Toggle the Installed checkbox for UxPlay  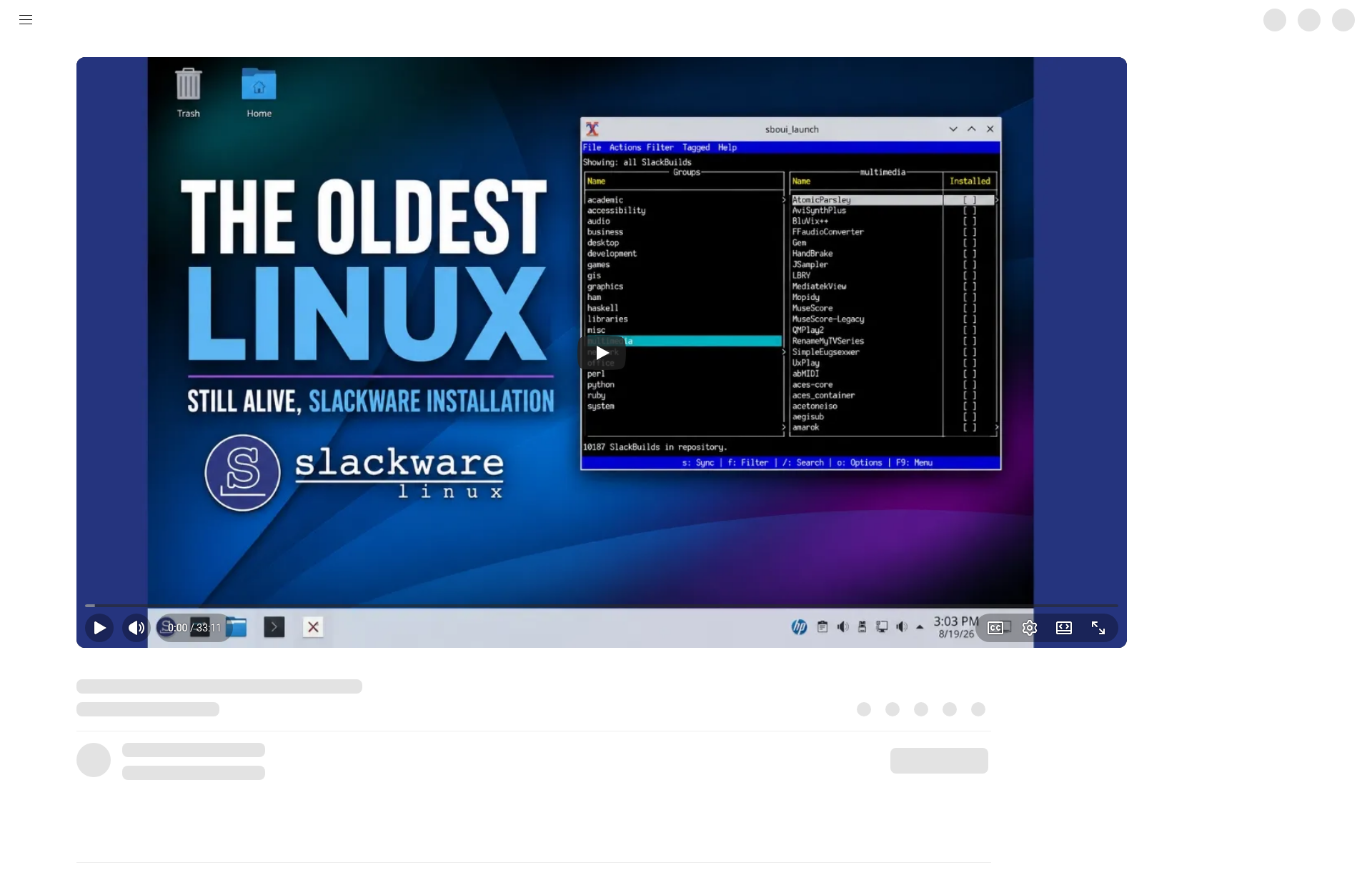pos(970,363)
